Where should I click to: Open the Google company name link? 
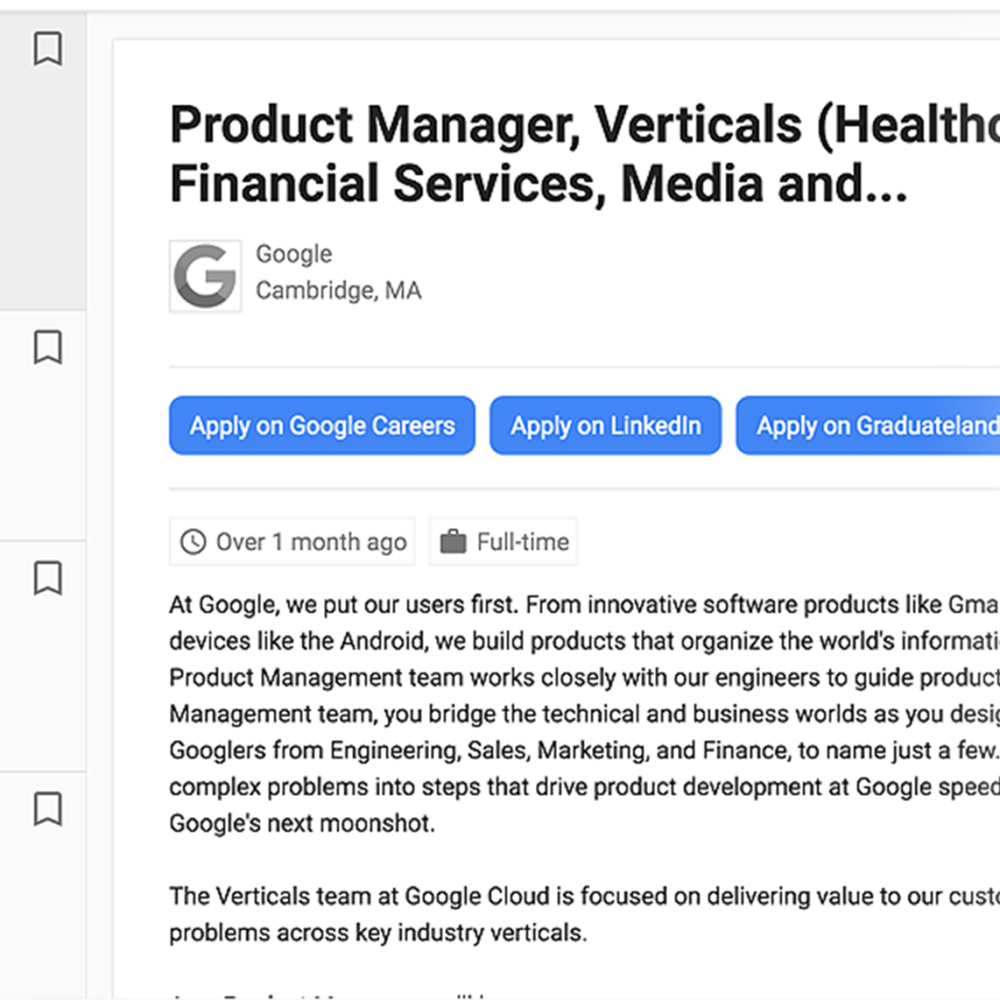click(x=294, y=254)
